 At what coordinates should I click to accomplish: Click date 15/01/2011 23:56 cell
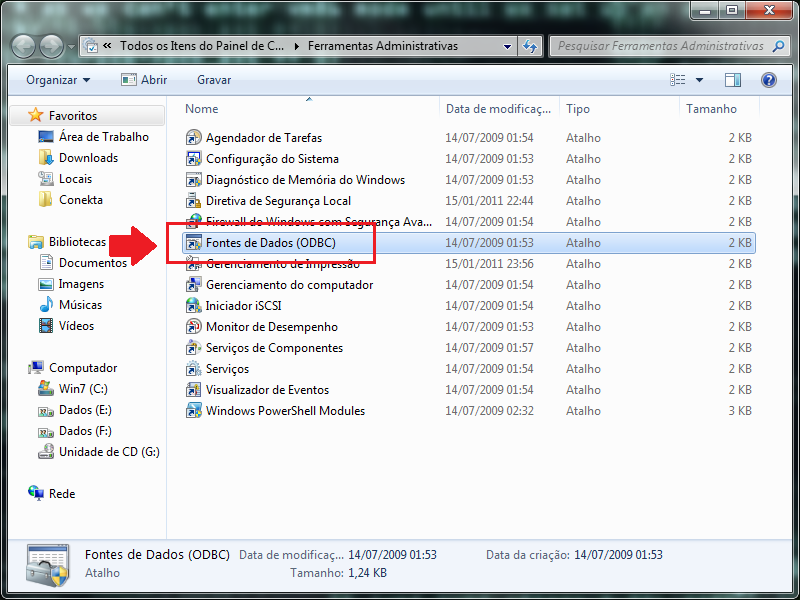489,264
